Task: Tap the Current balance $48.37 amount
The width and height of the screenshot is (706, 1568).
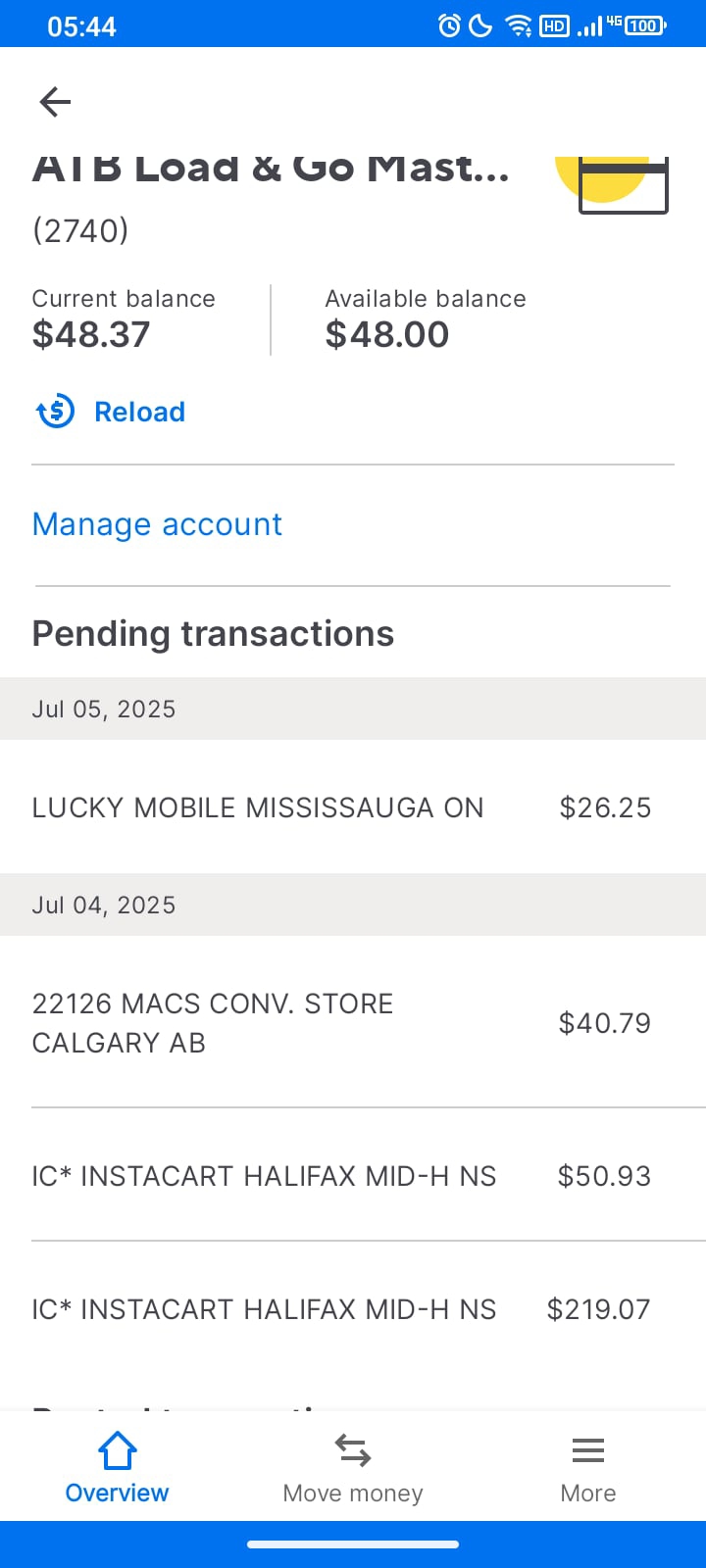Action: tap(91, 335)
